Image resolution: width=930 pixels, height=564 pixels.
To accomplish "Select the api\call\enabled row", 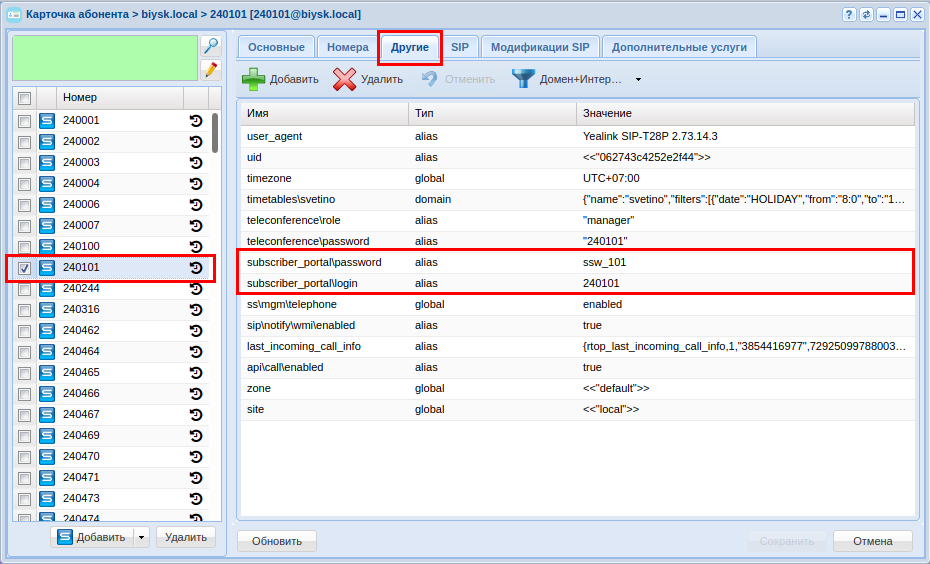I will click(577, 368).
